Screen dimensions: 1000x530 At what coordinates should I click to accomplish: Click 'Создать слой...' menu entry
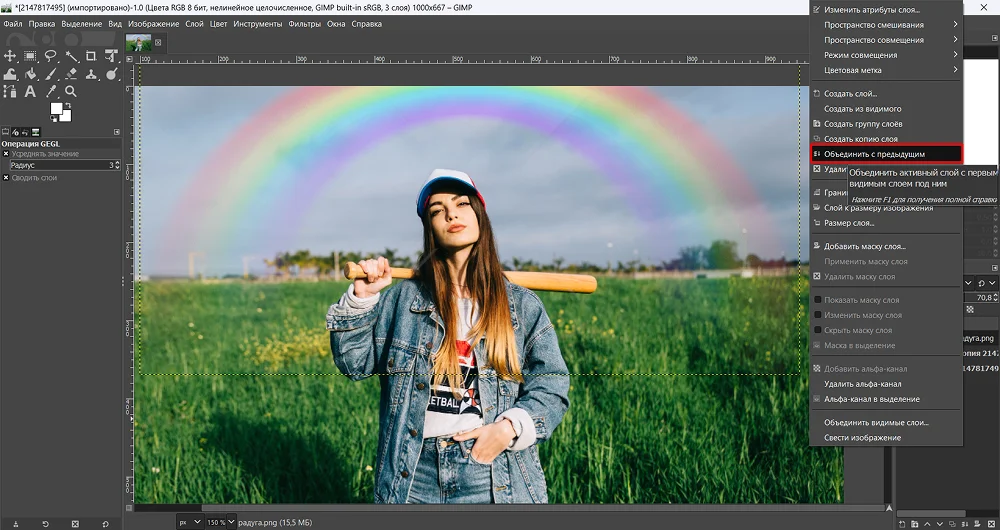(x=886, y=93)
